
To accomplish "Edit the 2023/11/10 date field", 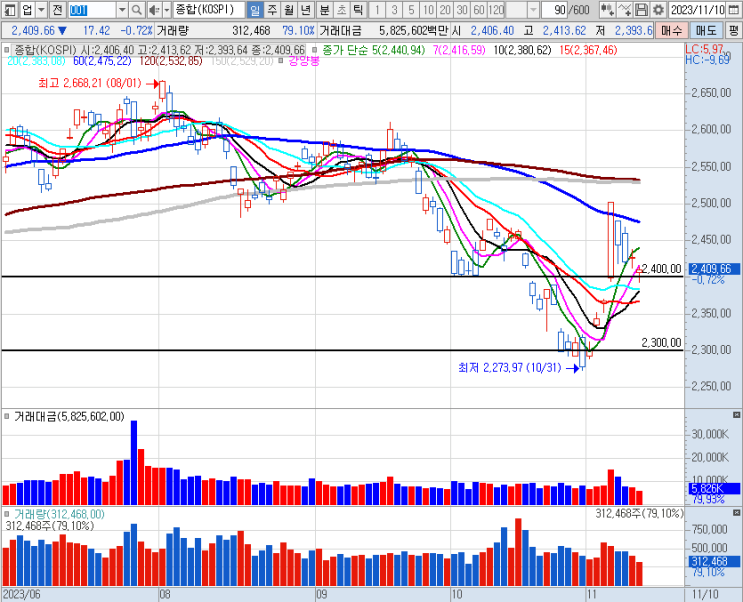I will (697, 9).
